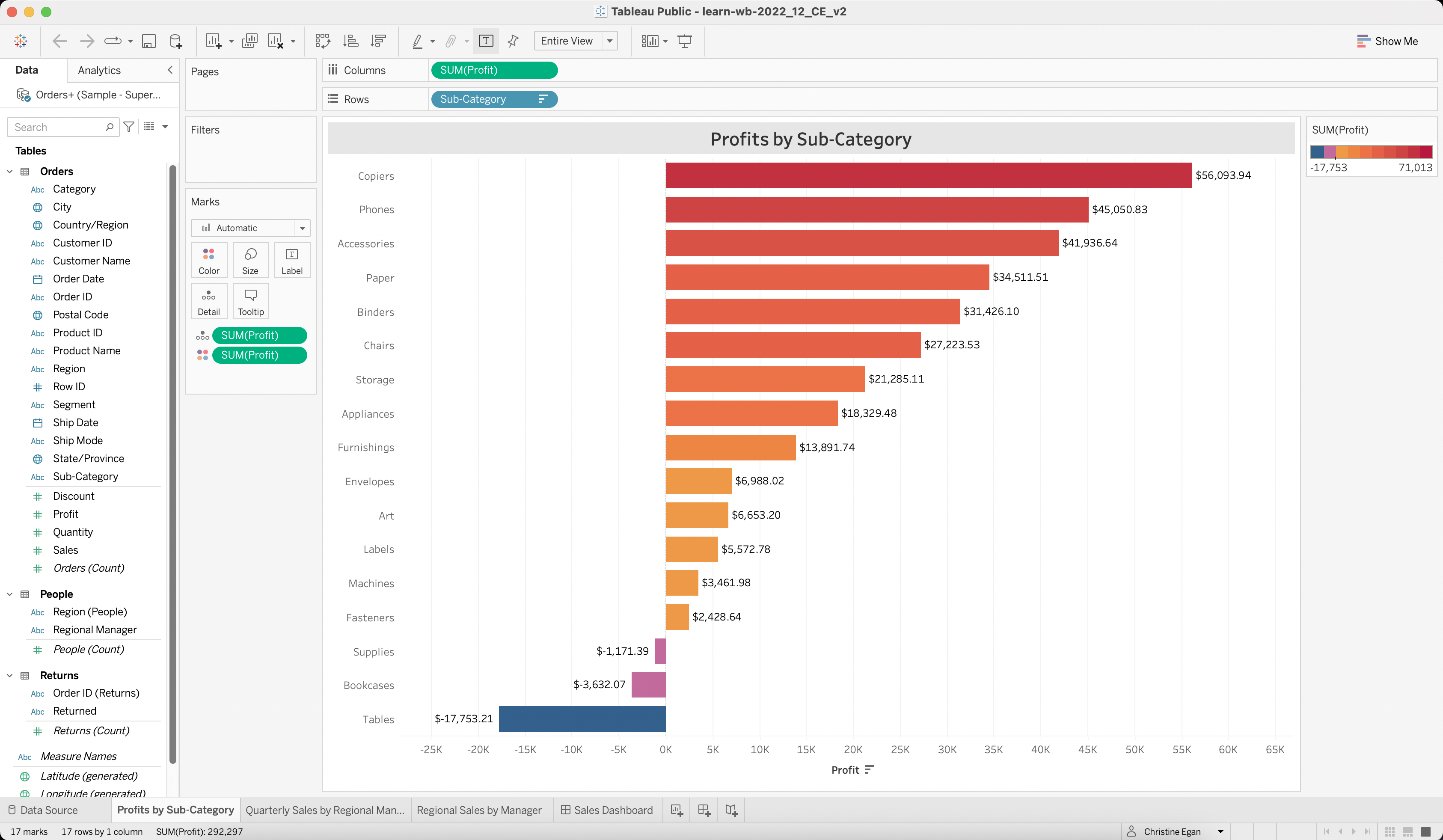Click the new dashboard icon in tab bar
1443x840 pixels.
tap(704, 810)
